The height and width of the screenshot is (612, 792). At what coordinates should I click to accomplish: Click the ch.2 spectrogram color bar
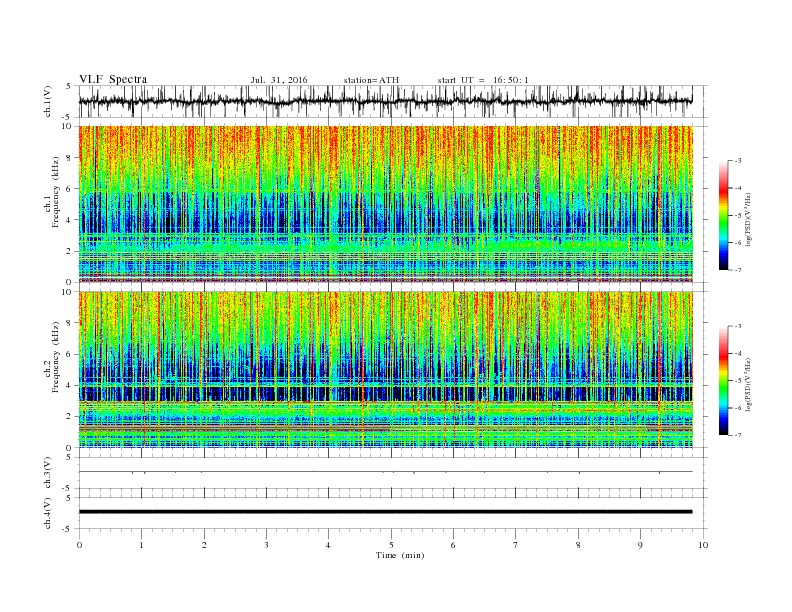pos(723,380)
